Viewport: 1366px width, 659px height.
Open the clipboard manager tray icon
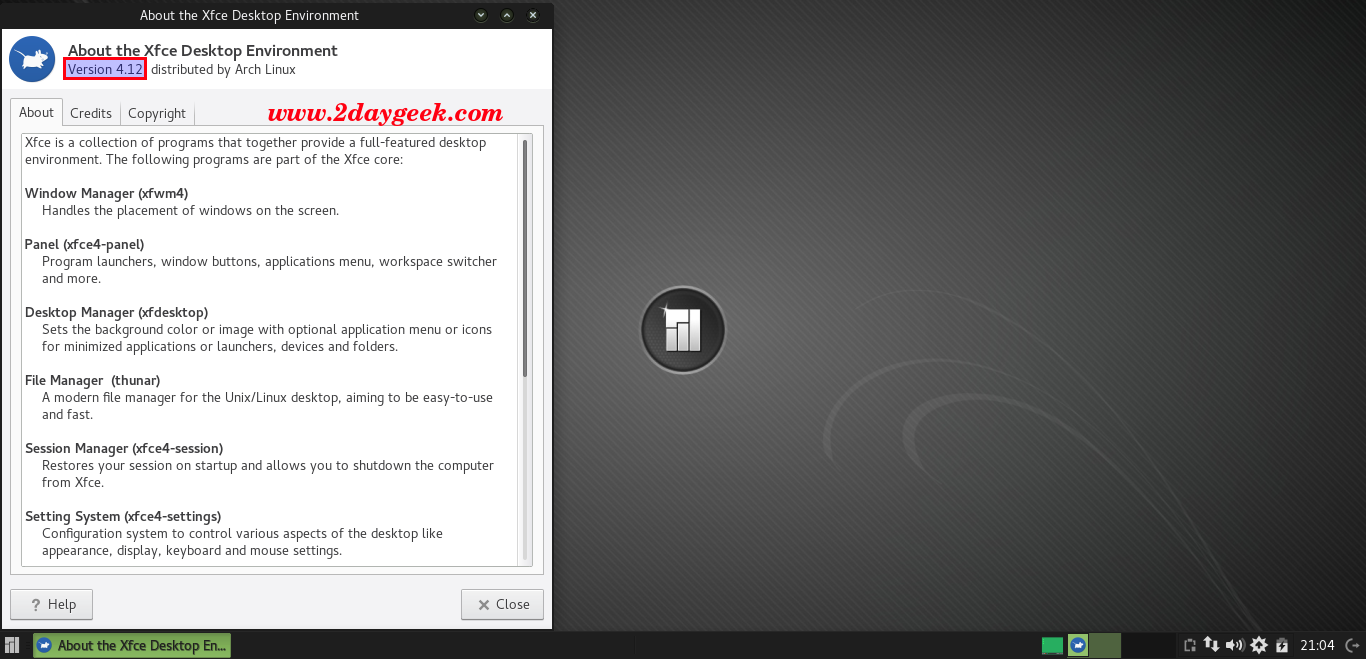pyautogui.click(x=1190, y=646)
